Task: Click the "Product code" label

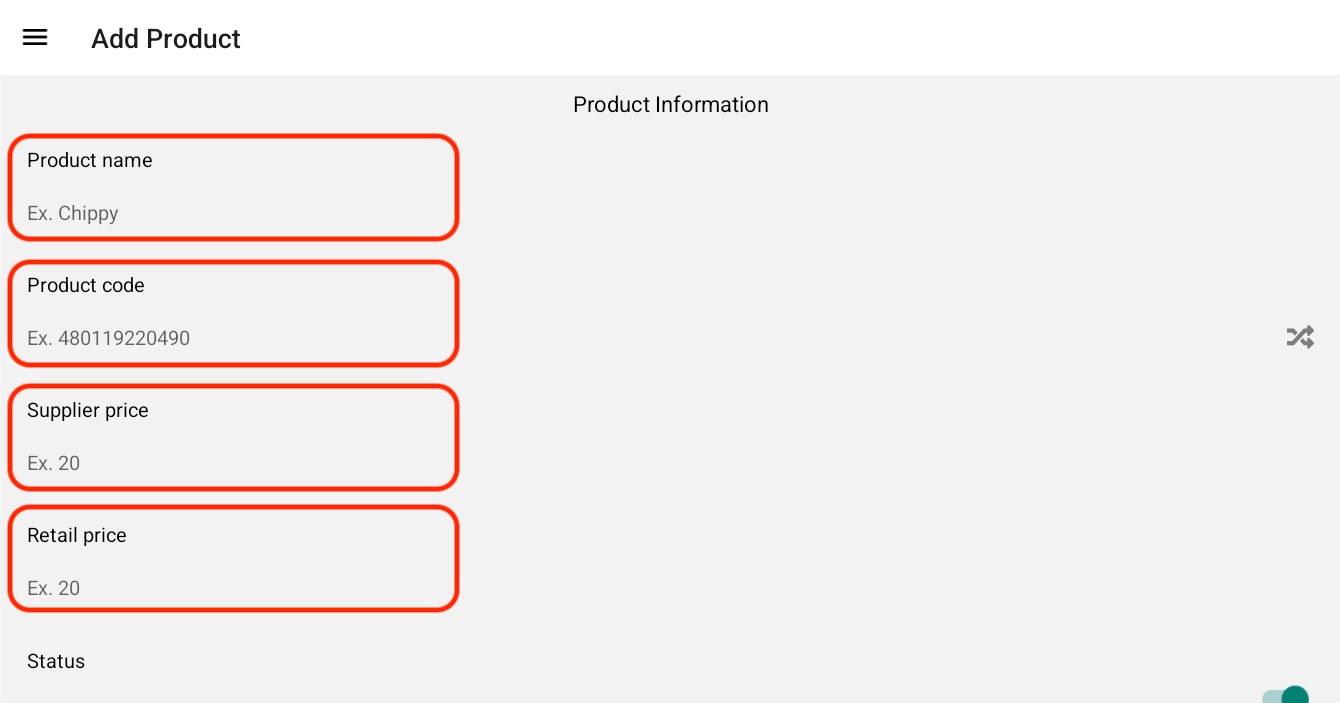Action: pos(85,285)
